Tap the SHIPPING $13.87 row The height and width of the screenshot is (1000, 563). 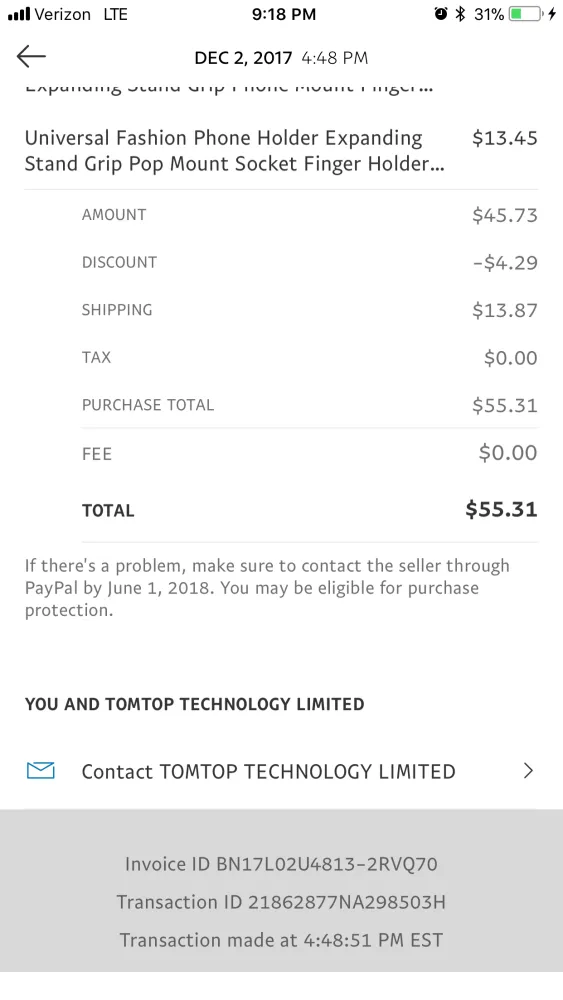pyautogui.click(x=309, y=310)
